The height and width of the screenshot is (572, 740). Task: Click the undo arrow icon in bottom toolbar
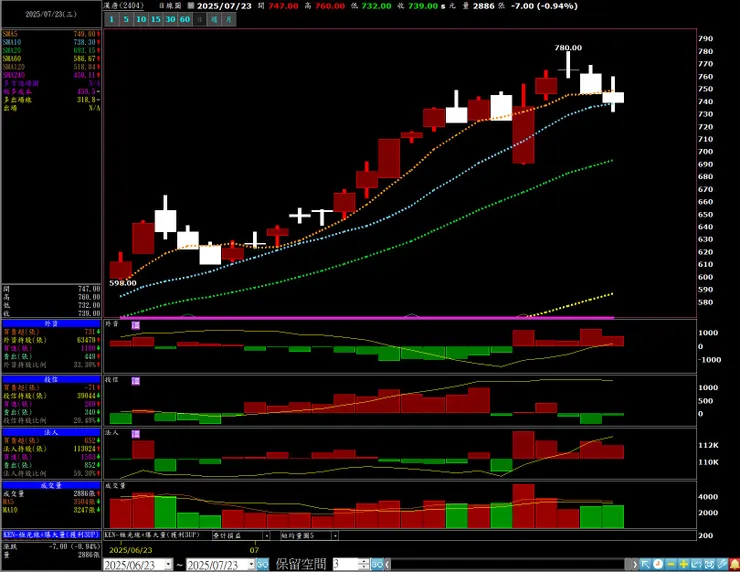click(696, 564)
